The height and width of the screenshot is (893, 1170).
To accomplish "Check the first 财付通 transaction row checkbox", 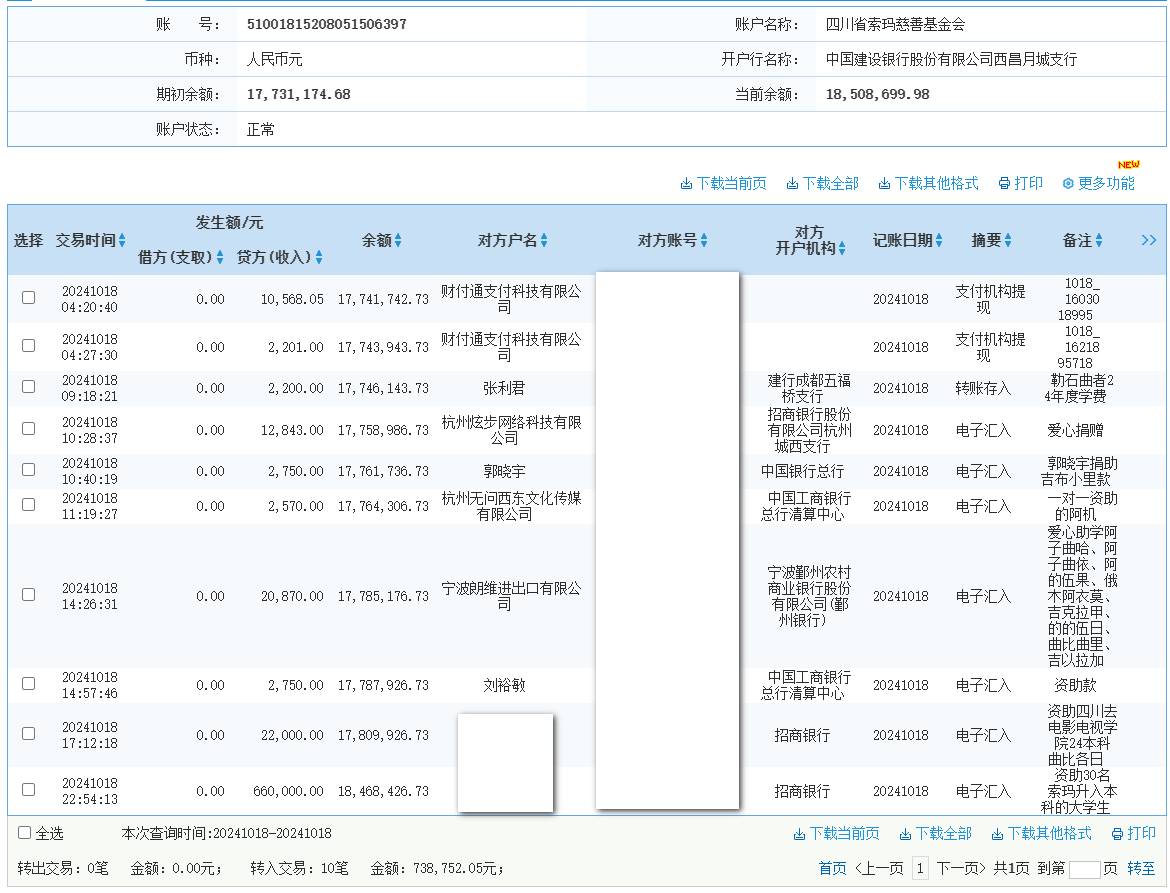I will (x=28, y=298).
